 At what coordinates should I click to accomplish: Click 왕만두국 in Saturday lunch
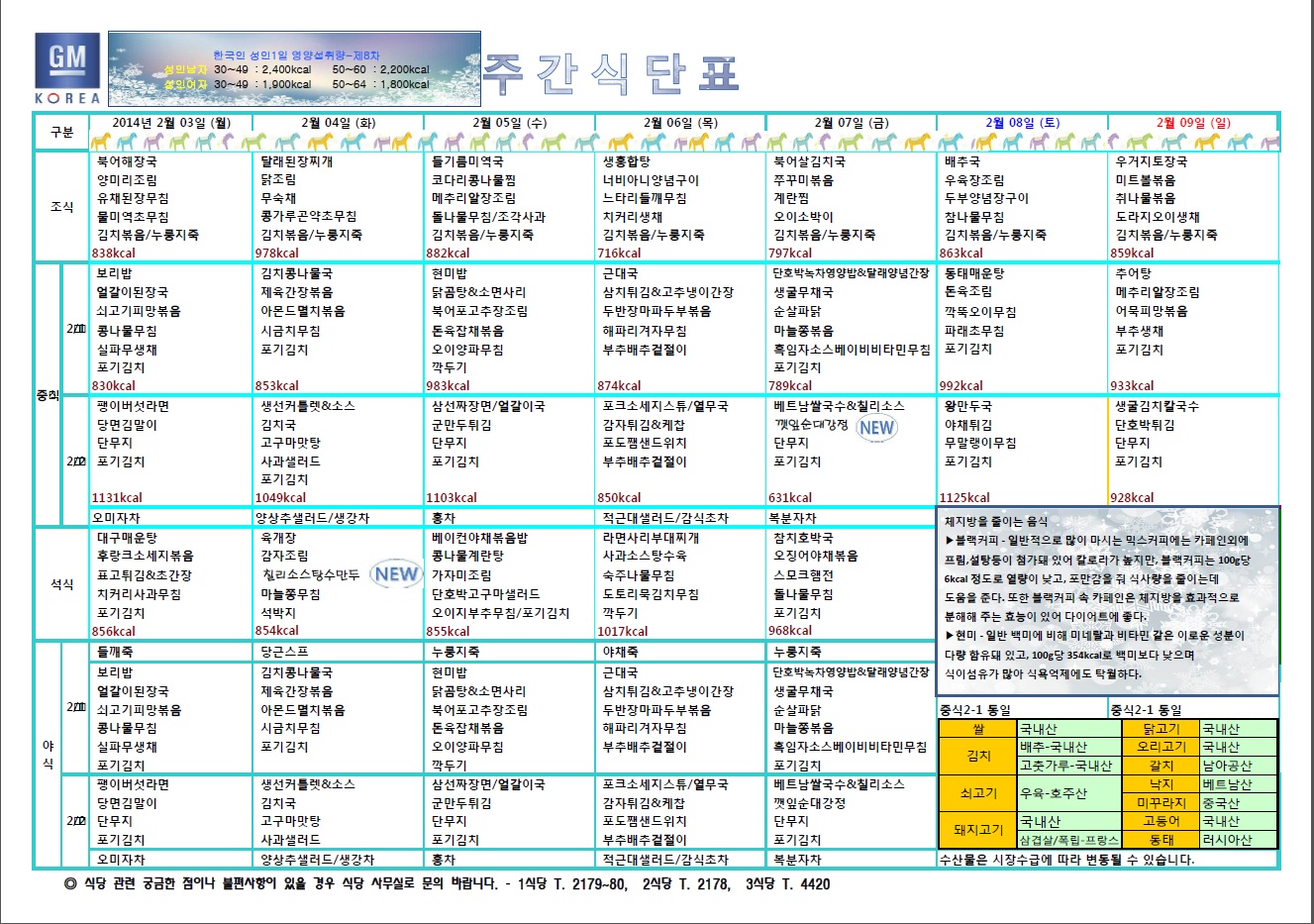click(967, 406)
